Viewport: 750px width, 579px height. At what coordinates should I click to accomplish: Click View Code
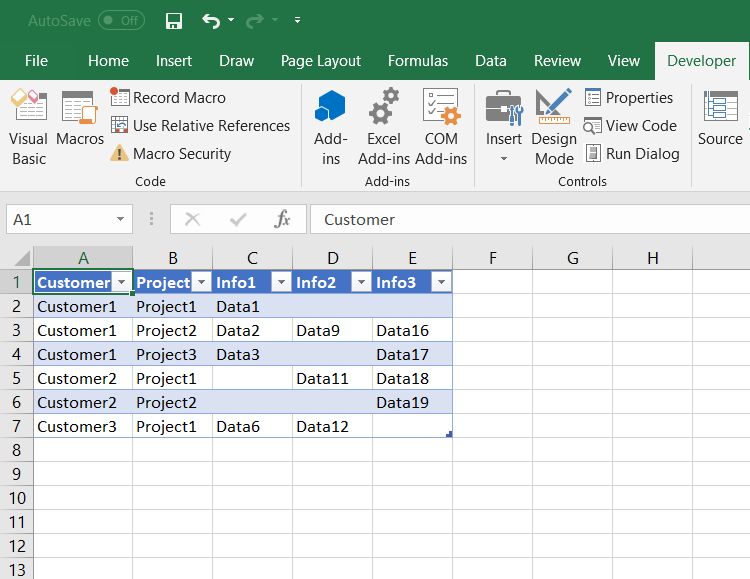(630, 126)
